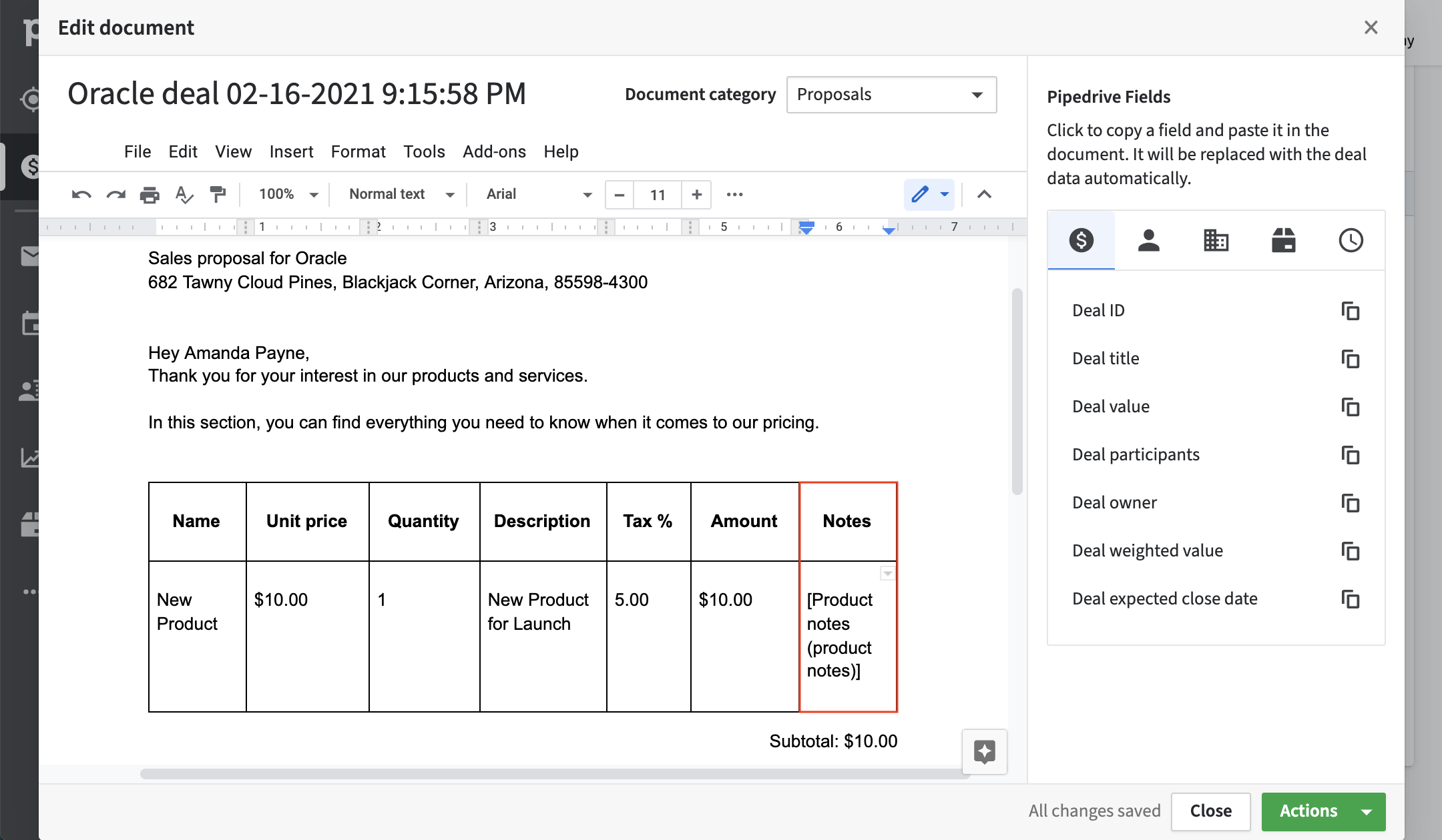Click the editing mode pencil icon
Viewport: 1442px width, 840px height.
[920, 194]
